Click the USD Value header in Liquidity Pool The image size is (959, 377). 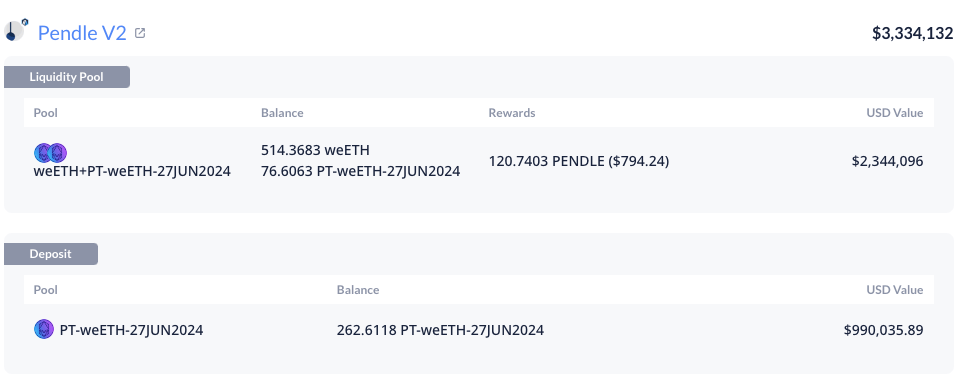tap(895, 113)
